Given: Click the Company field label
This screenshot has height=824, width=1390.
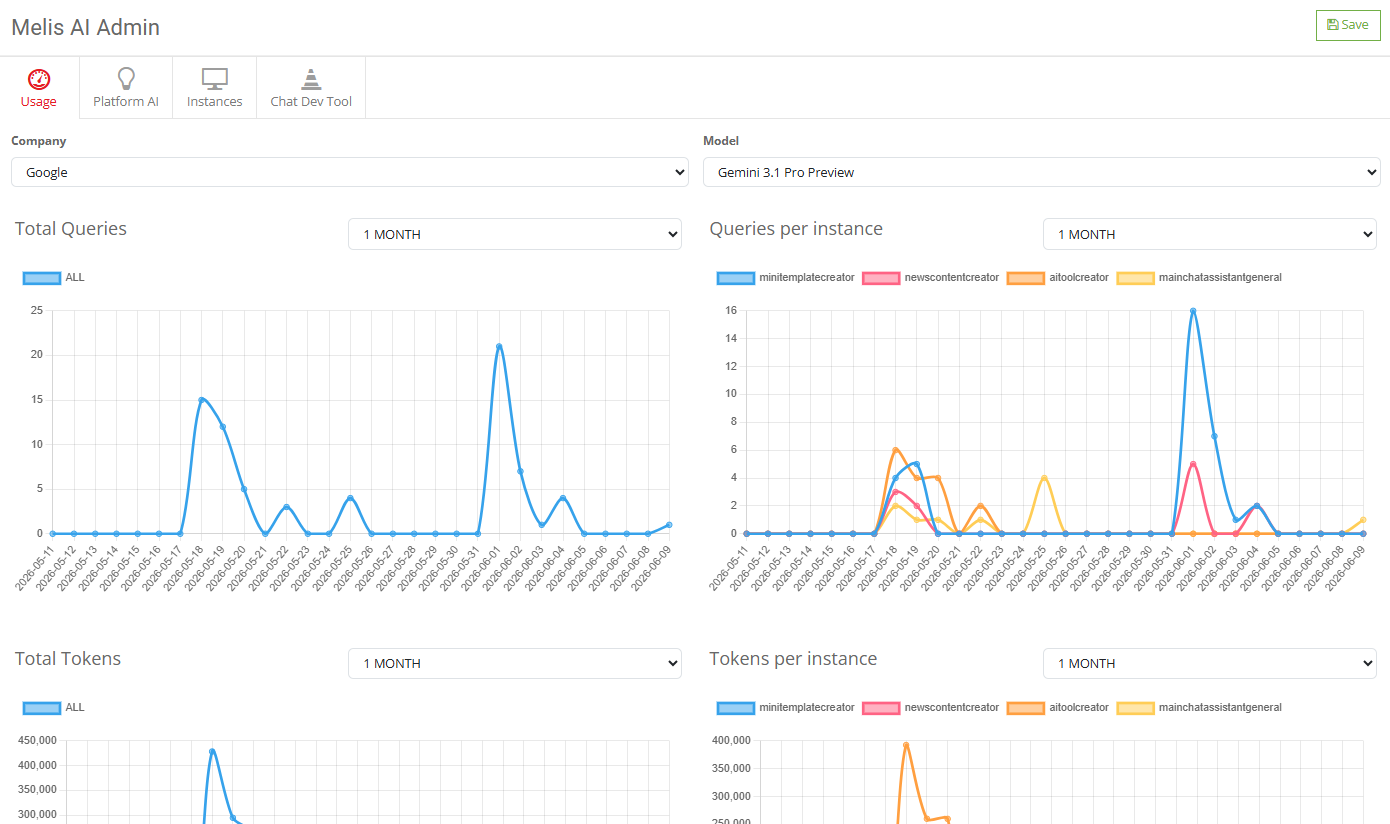Looking at the screenshot, I should pos(39,141).
